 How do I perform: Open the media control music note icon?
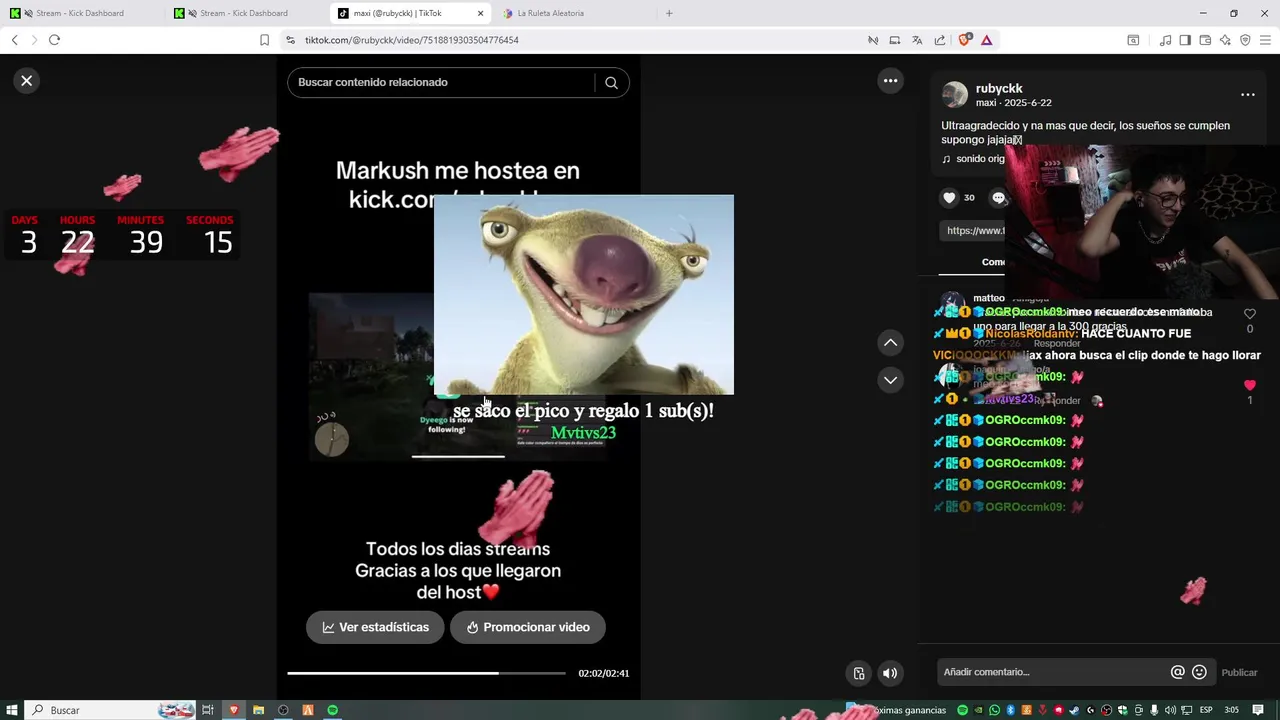point(1165,40)
